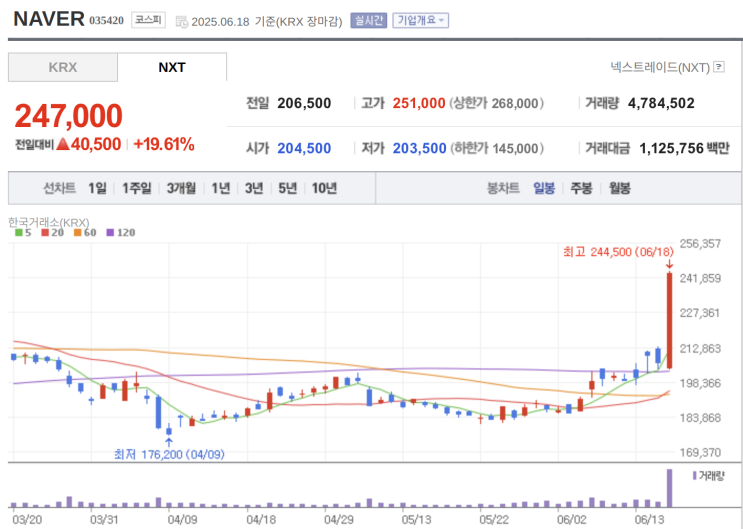The image size is (743, 529).
Task: Show the 3개월 line chart
Action: (181, 188)
